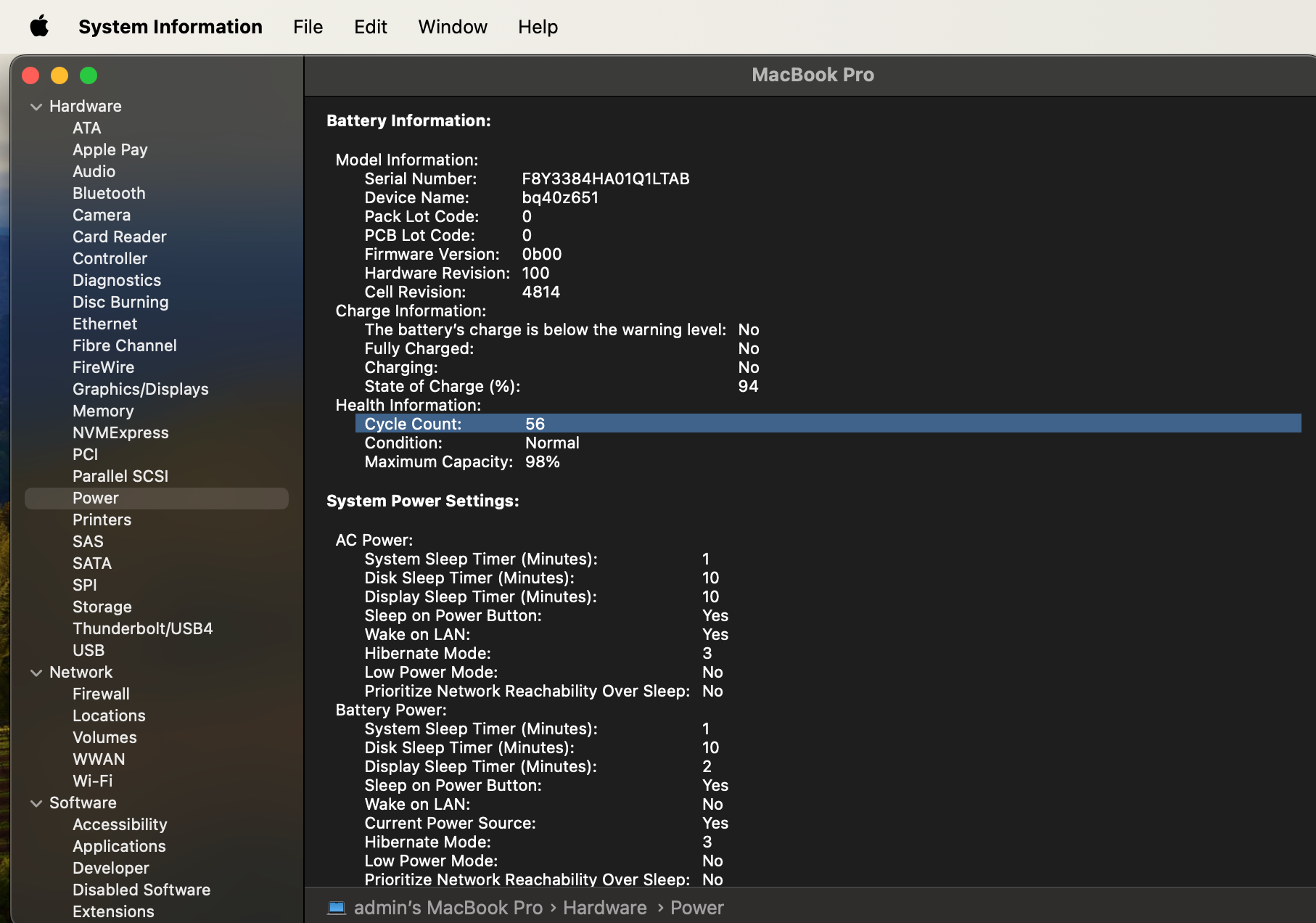This screenshot has width=1316, height=923.
Task: Show Thunderbolt/USB4 hardware details
Action: (142, 628)
